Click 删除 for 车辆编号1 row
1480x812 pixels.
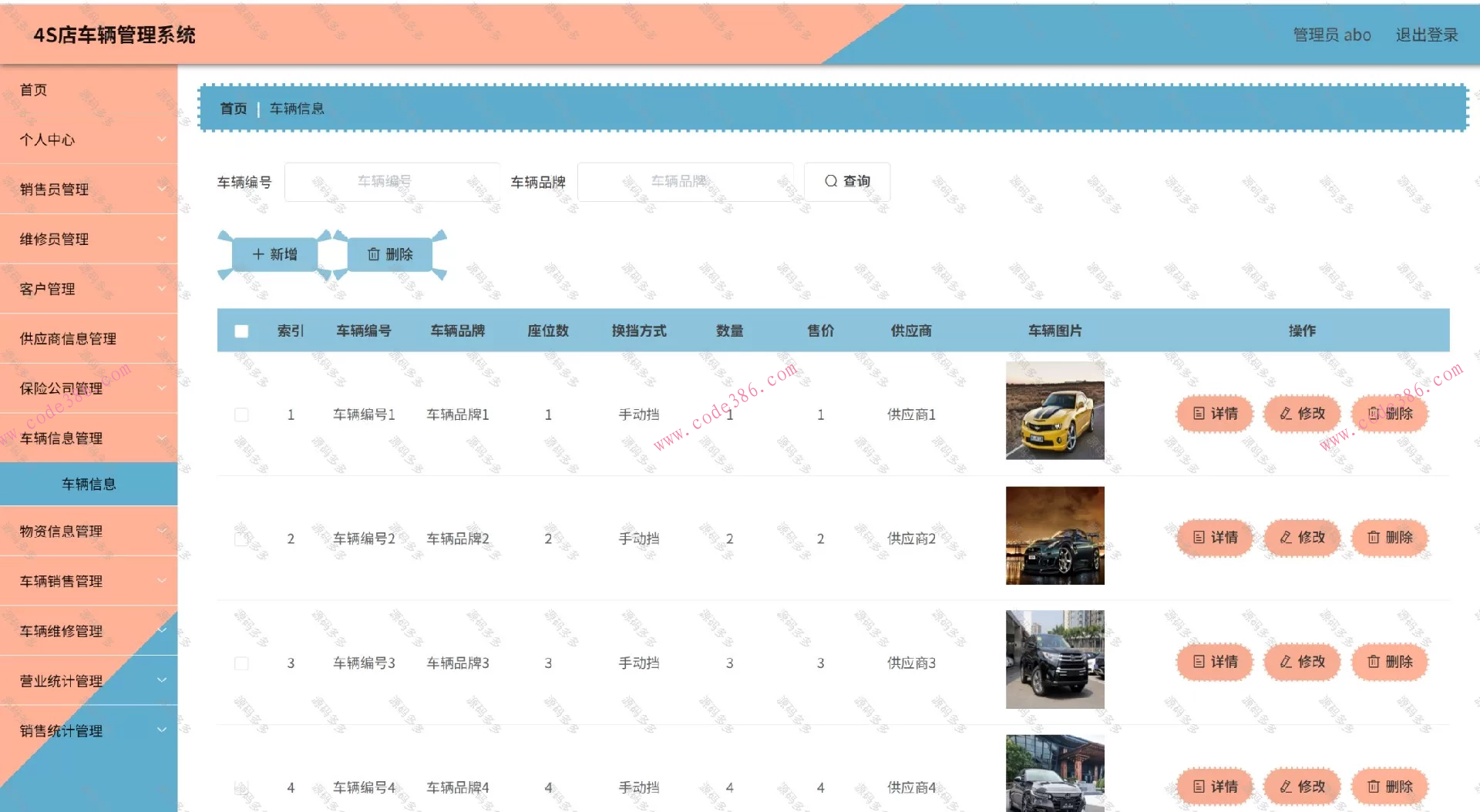click(x=1390, y=414)
